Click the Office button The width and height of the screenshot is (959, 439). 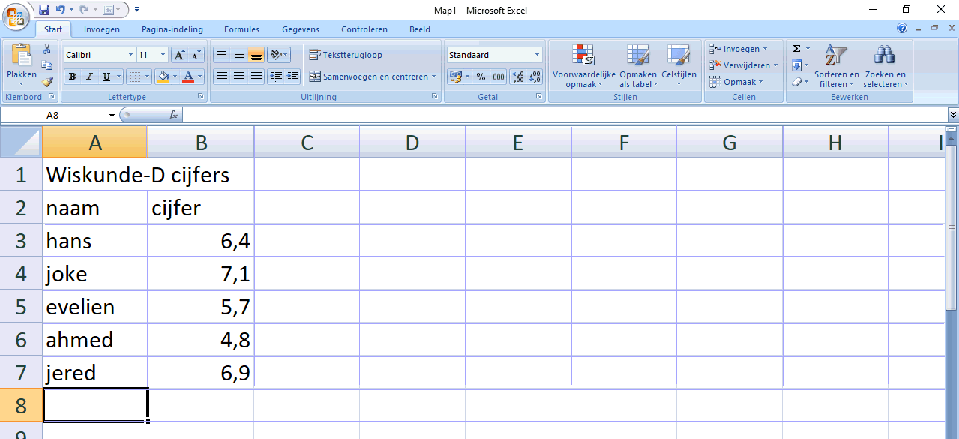click(x=17, y=14)
